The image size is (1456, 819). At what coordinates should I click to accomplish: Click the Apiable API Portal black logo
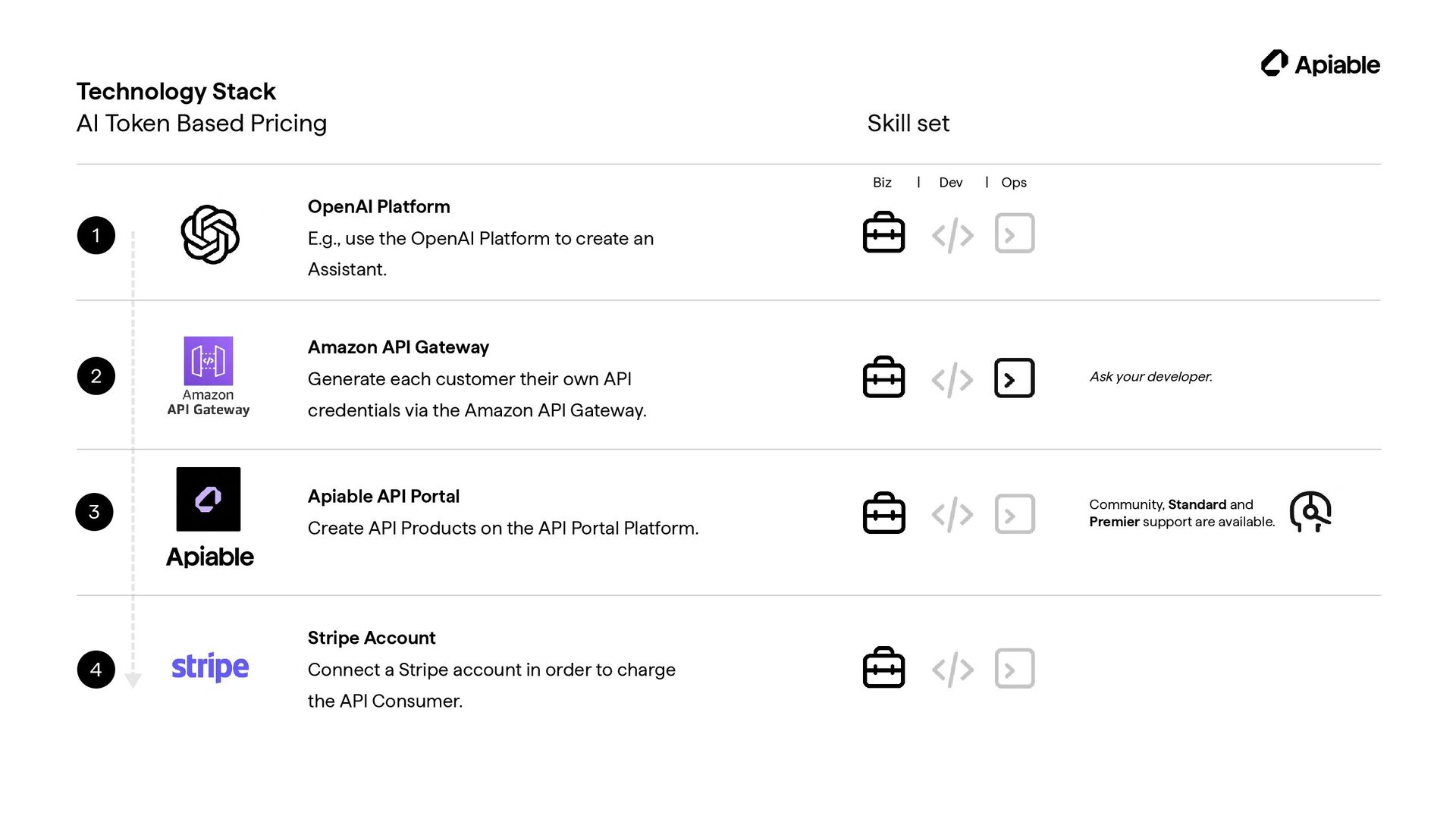(209, 499)
